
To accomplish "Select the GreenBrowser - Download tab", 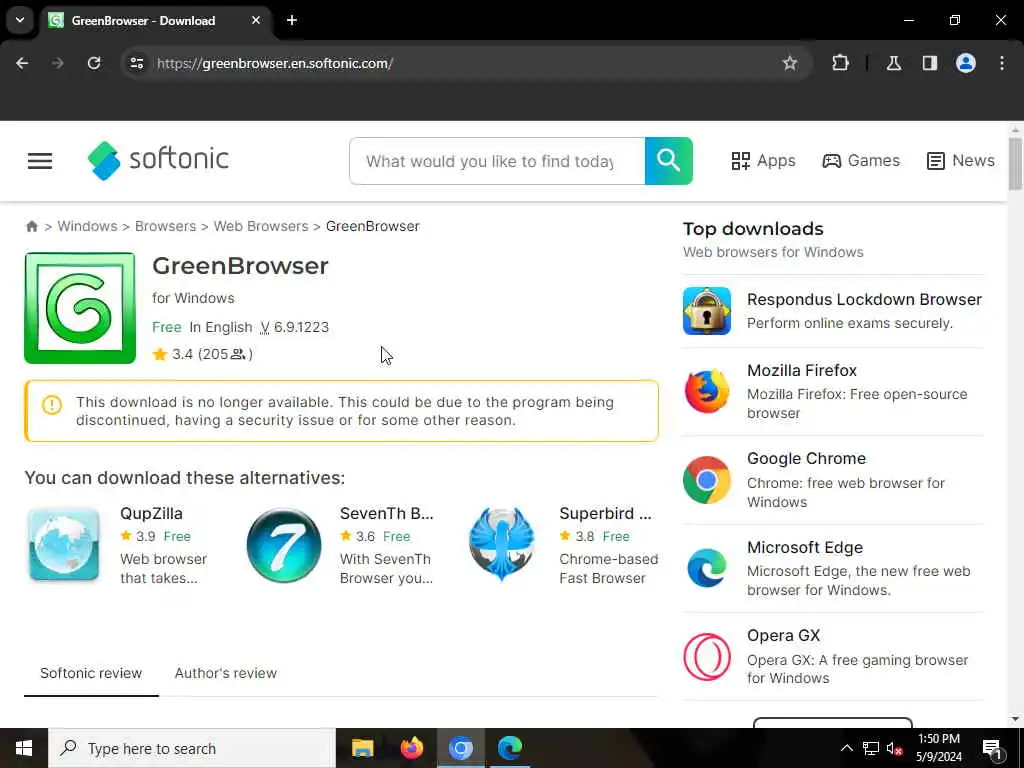I will pos(155,20).
